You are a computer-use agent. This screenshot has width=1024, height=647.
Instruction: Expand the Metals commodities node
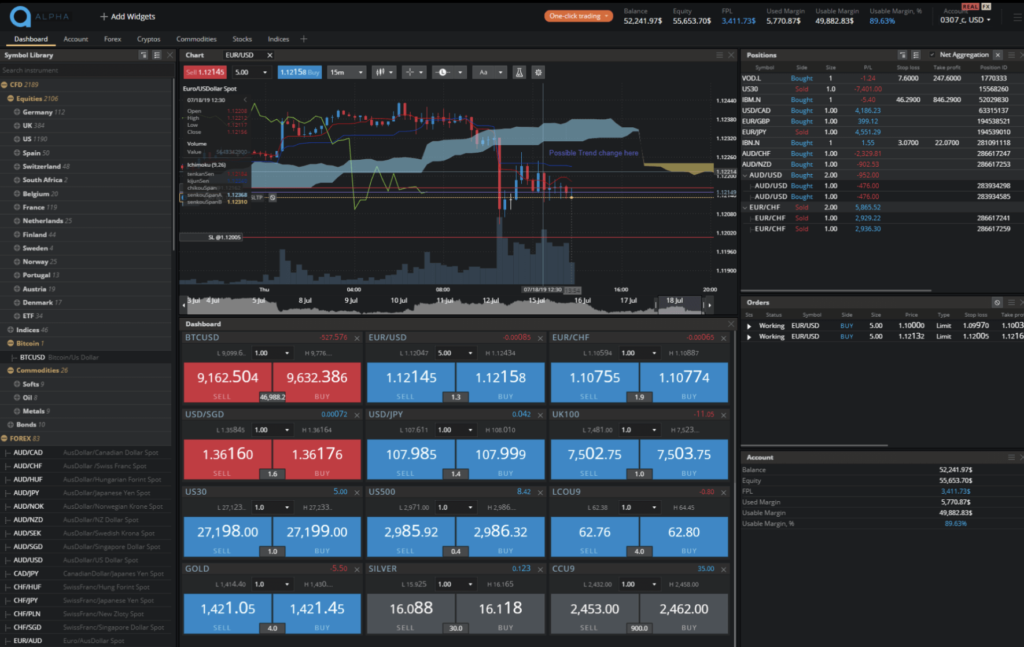coord(17,411)
